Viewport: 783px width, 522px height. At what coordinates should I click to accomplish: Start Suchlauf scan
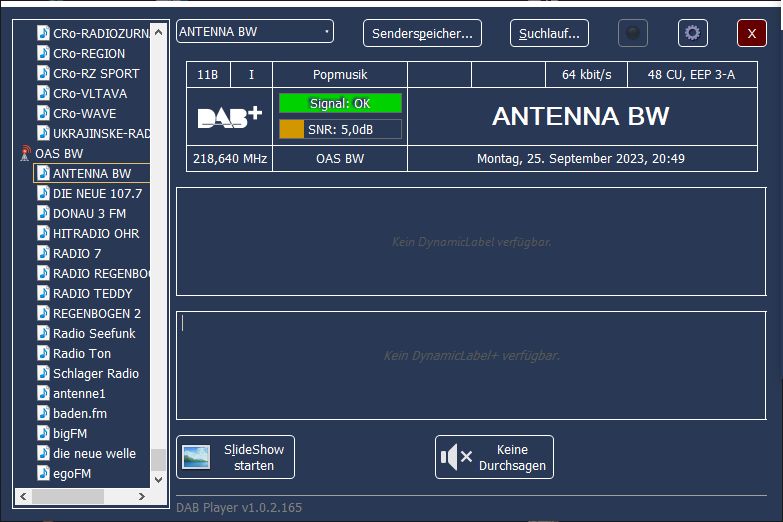click(549, 33)
